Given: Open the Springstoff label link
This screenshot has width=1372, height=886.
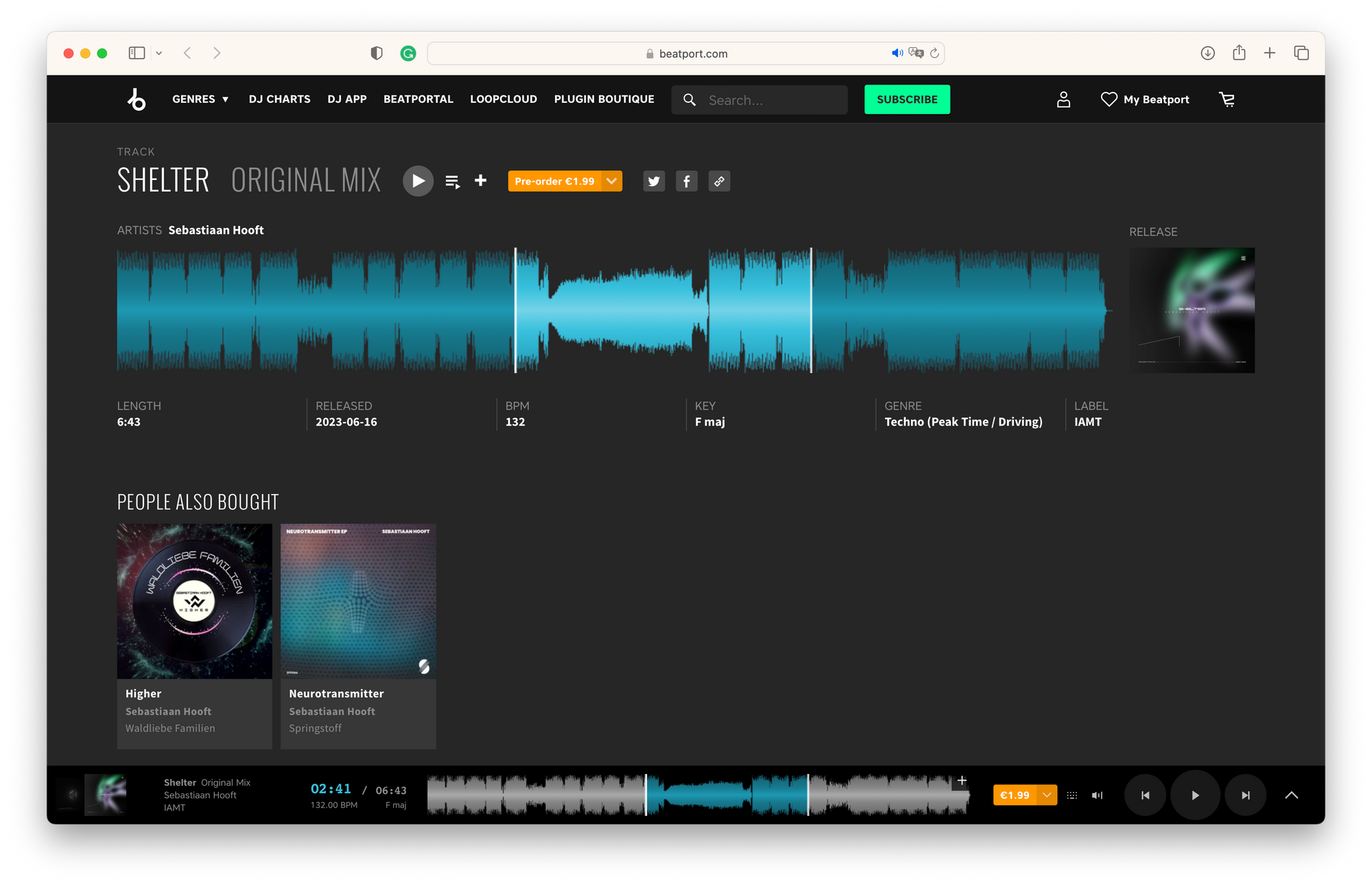Looking at the screenshot, I should click(x=315, y=728).
